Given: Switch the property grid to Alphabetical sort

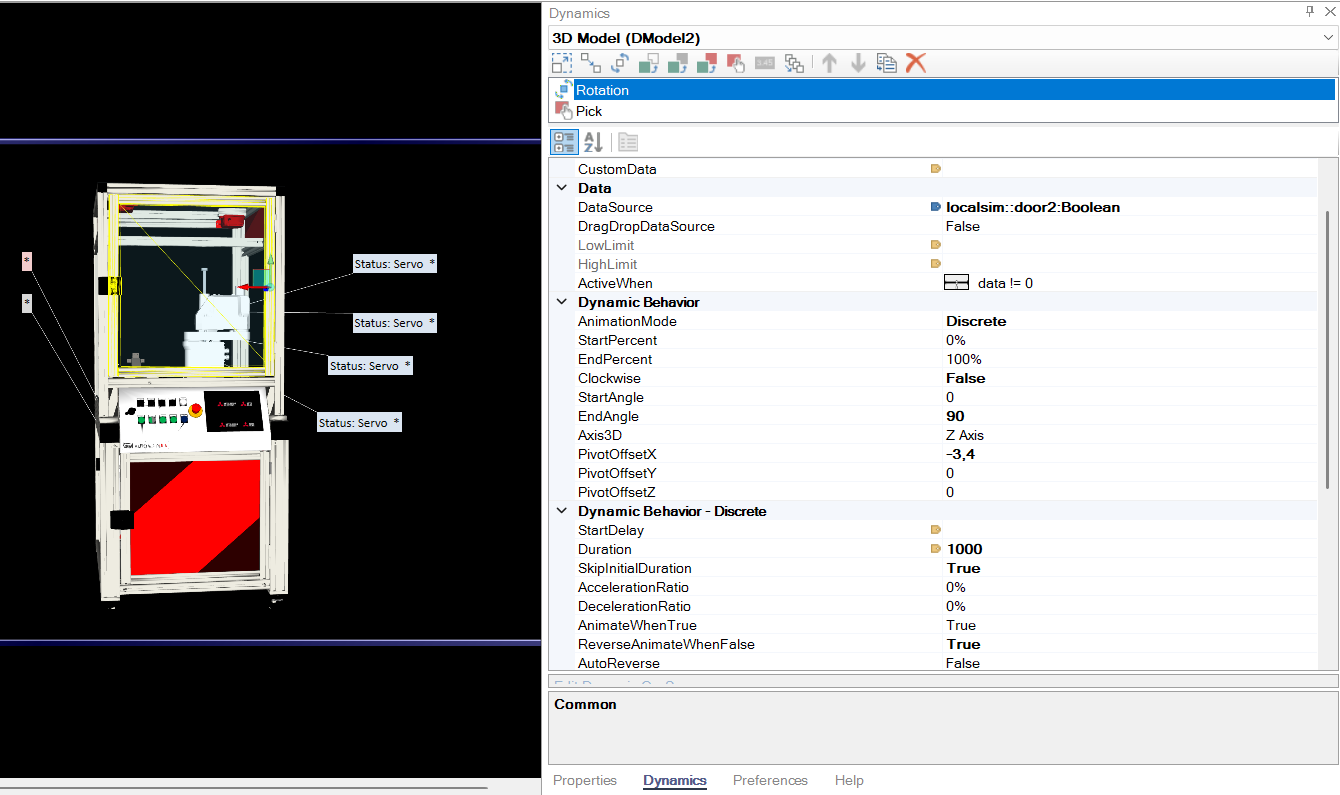Looking at the screenshot, I should click(x=593, y=142).
